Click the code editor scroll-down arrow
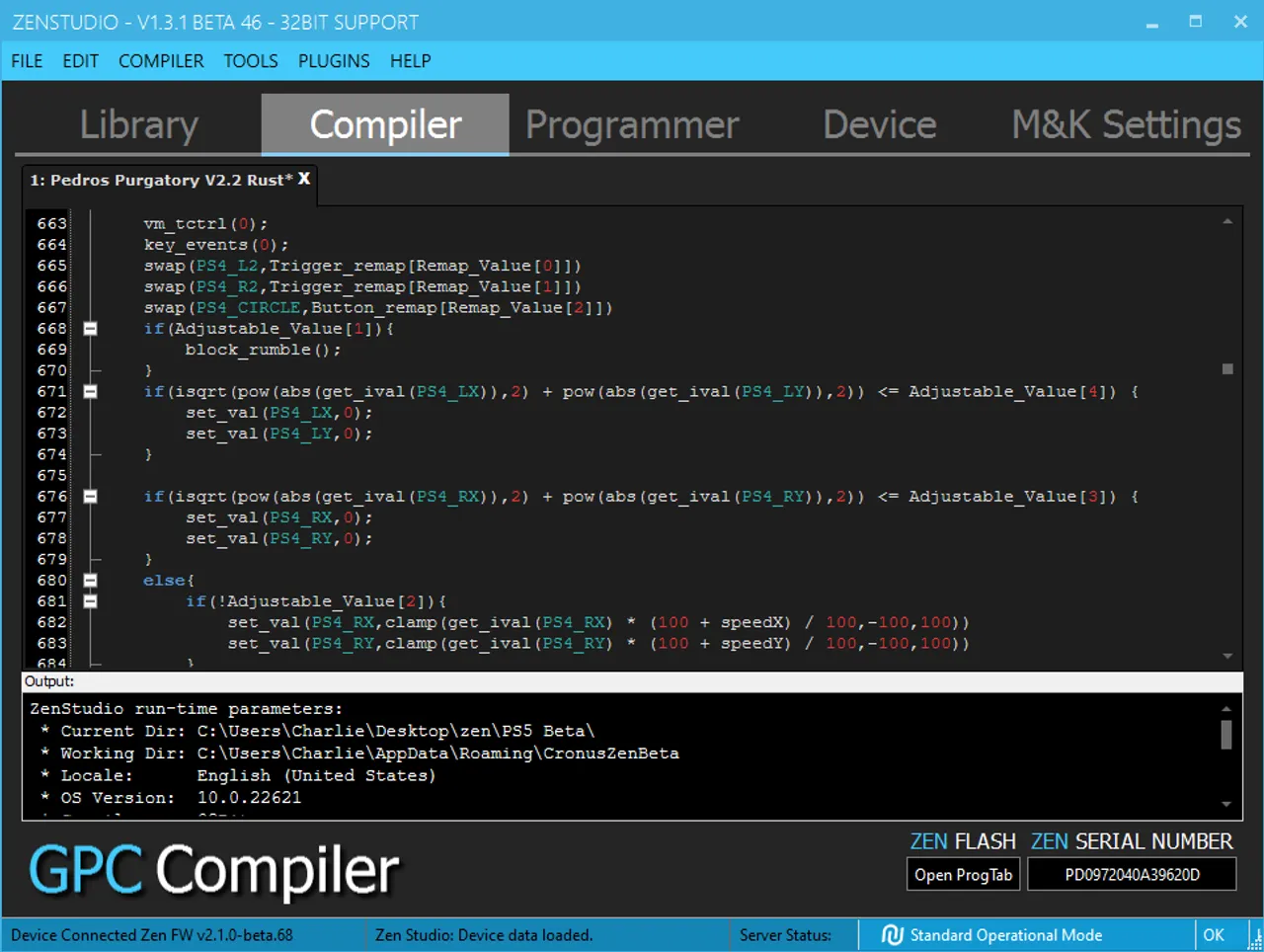 1227,656
